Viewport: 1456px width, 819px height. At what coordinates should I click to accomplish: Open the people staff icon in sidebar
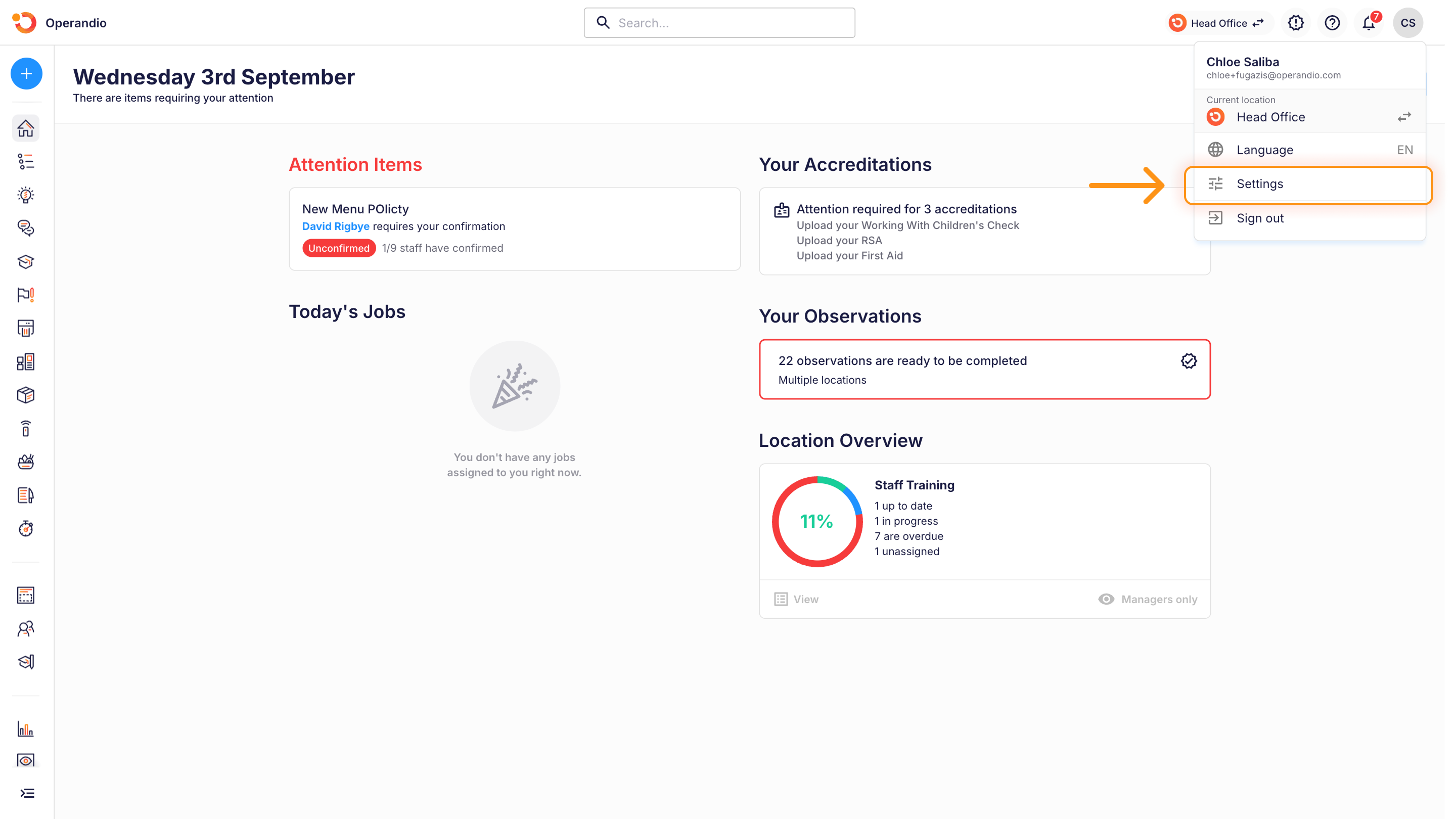26,628
